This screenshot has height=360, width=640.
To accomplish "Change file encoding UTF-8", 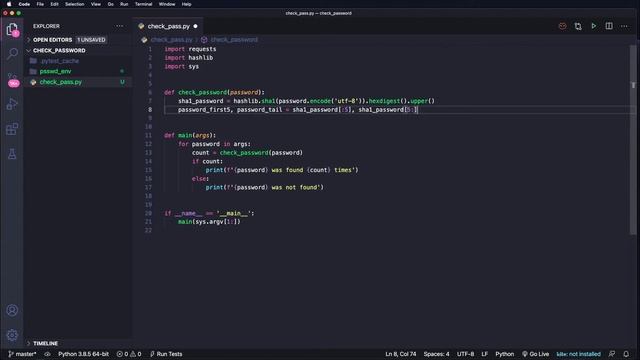I will pos(465,354).
